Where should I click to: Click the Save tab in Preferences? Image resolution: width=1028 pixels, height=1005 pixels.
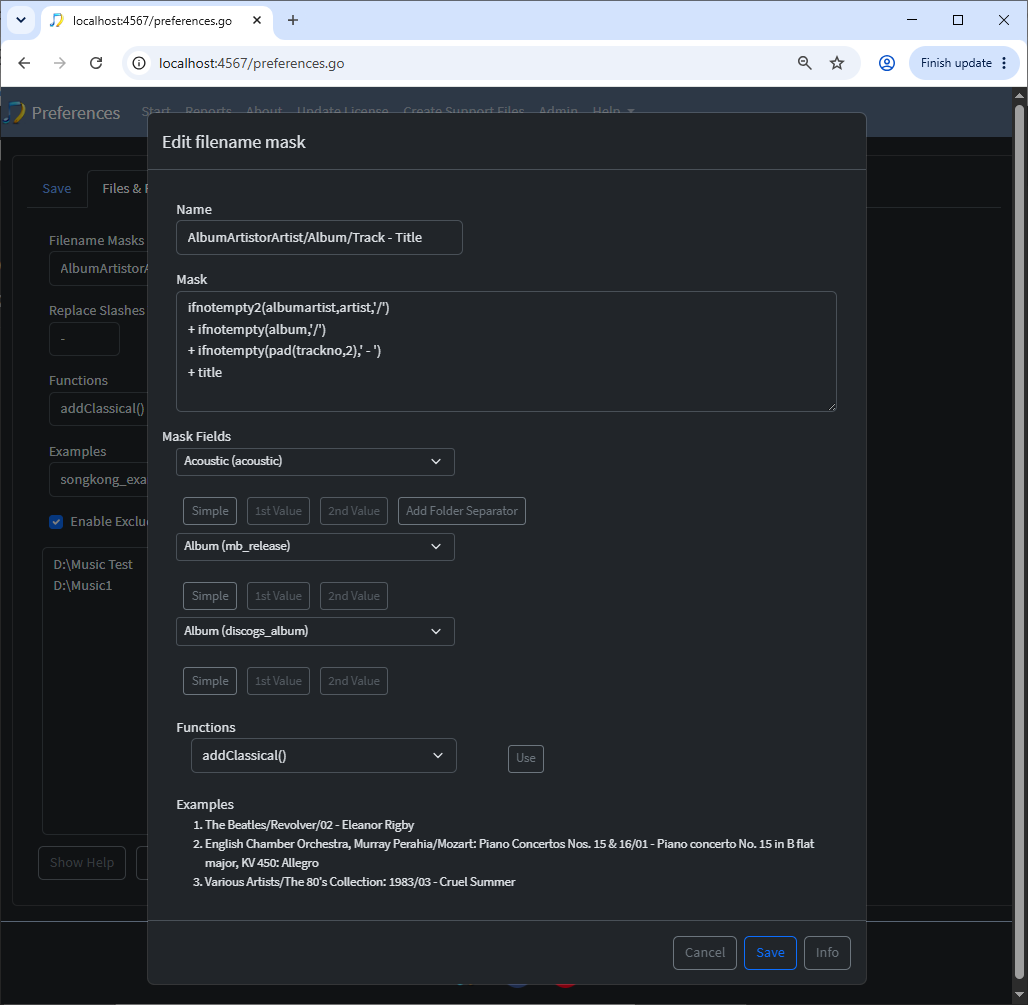click(x=57, y=189)
